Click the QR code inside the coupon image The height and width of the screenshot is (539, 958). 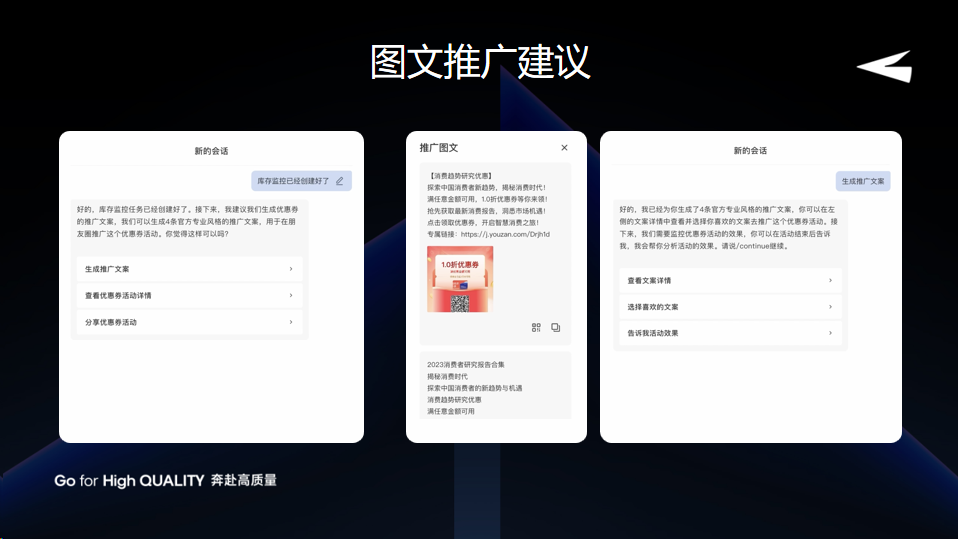[x=460, y=303]
